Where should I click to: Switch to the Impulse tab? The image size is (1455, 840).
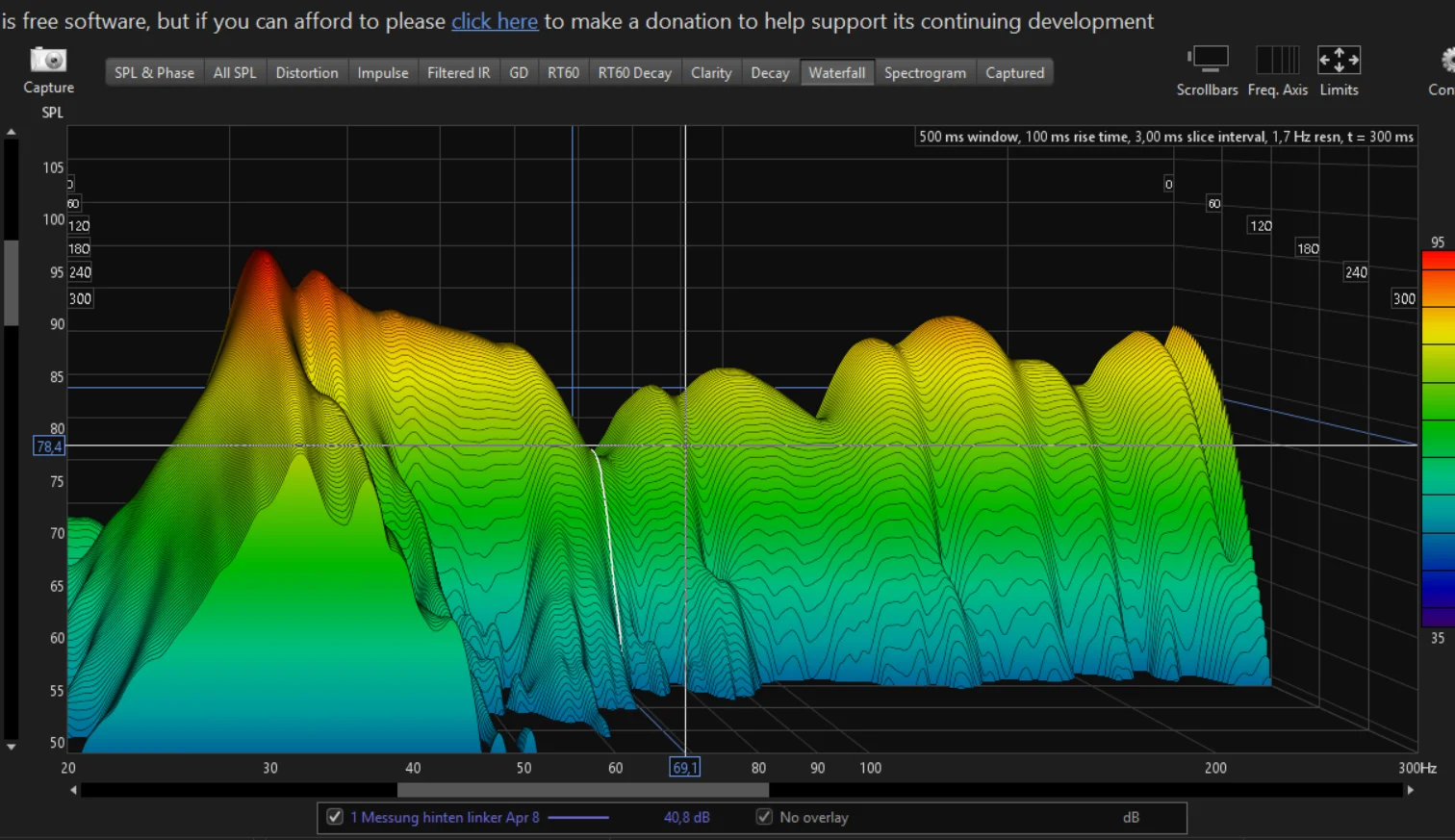(383, 72)
